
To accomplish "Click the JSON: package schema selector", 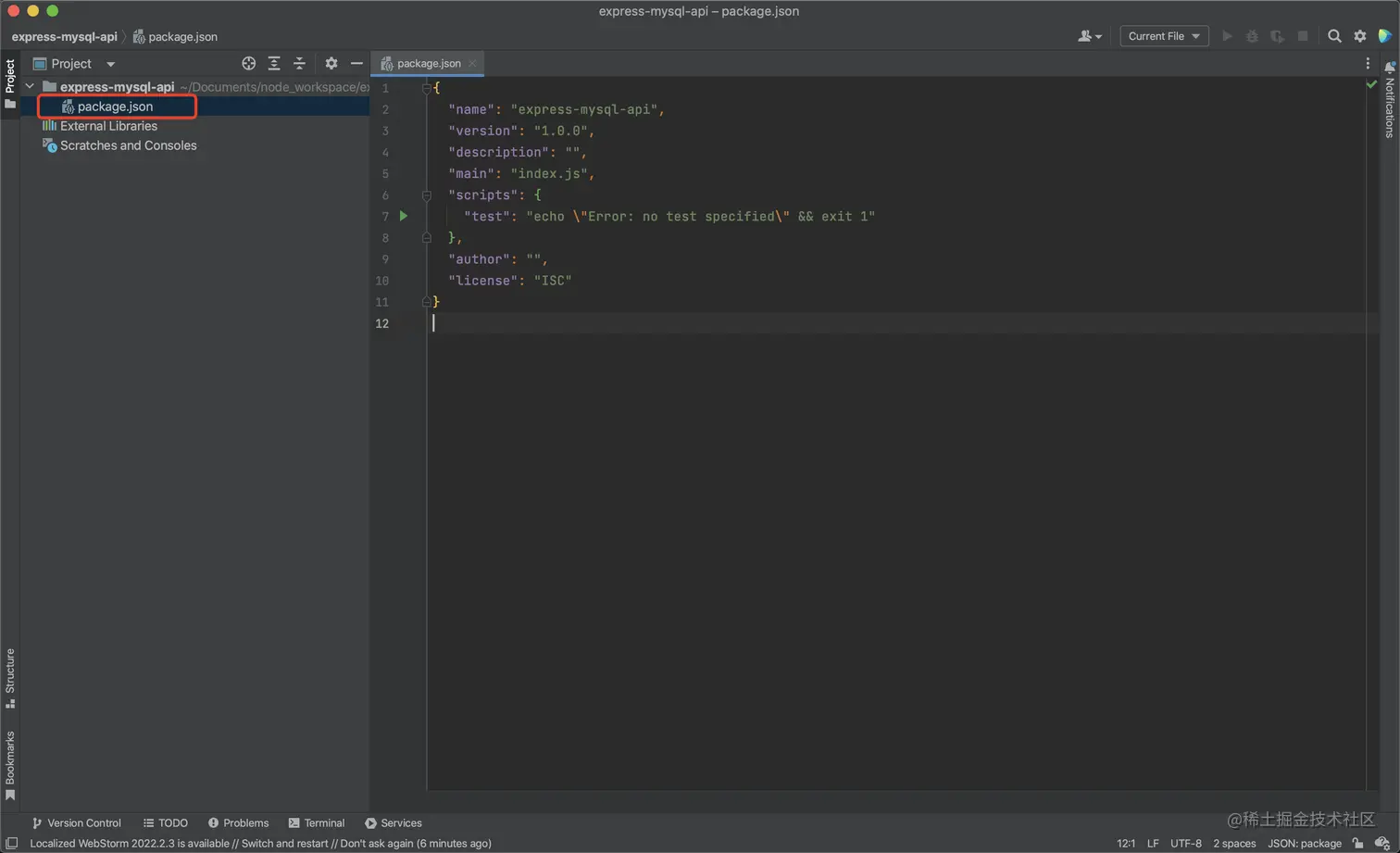I will tap(1305, 843).
